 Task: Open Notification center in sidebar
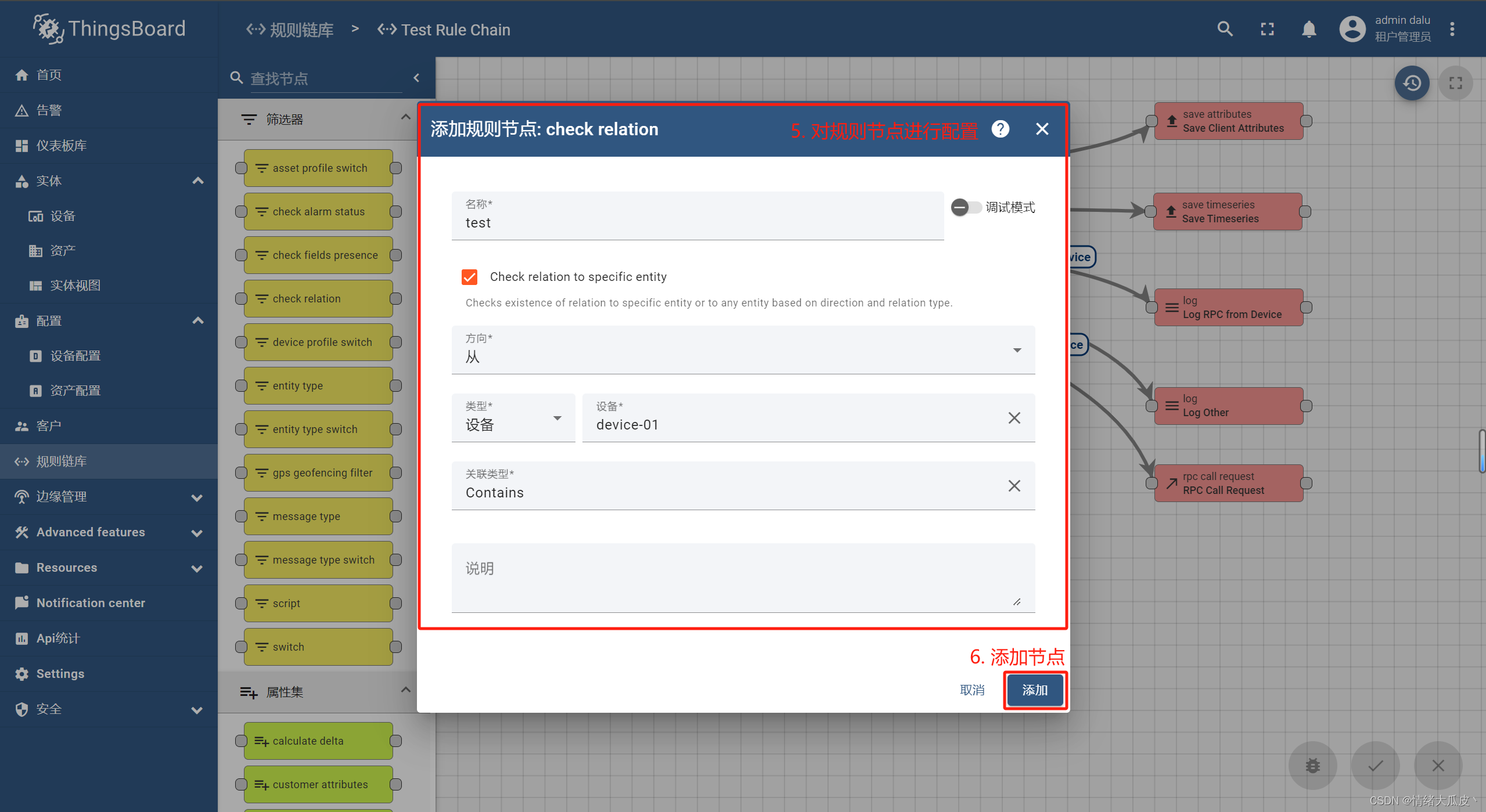[x=109, y=603]
